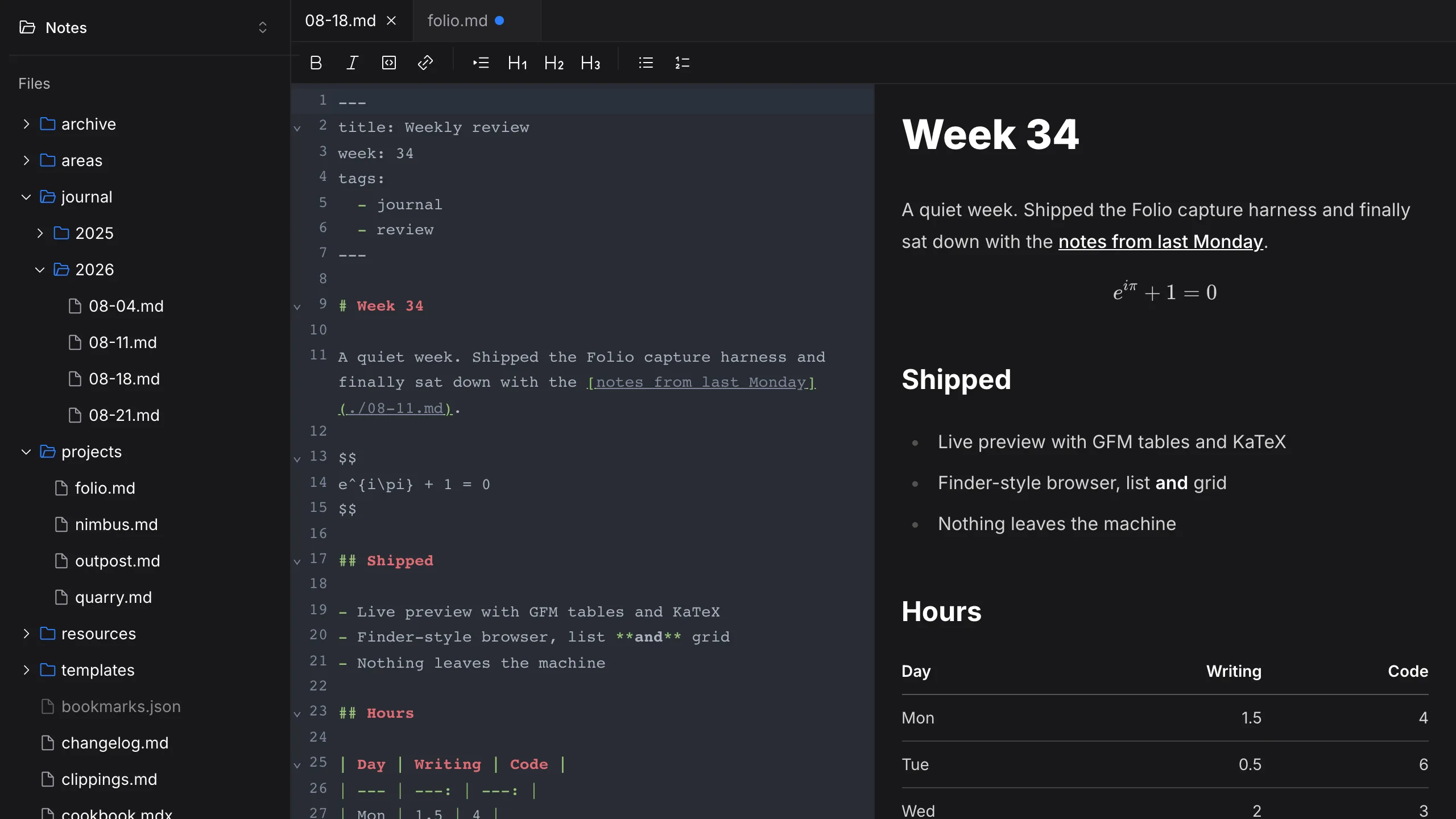Insert a numbered list

coord(682,63)
